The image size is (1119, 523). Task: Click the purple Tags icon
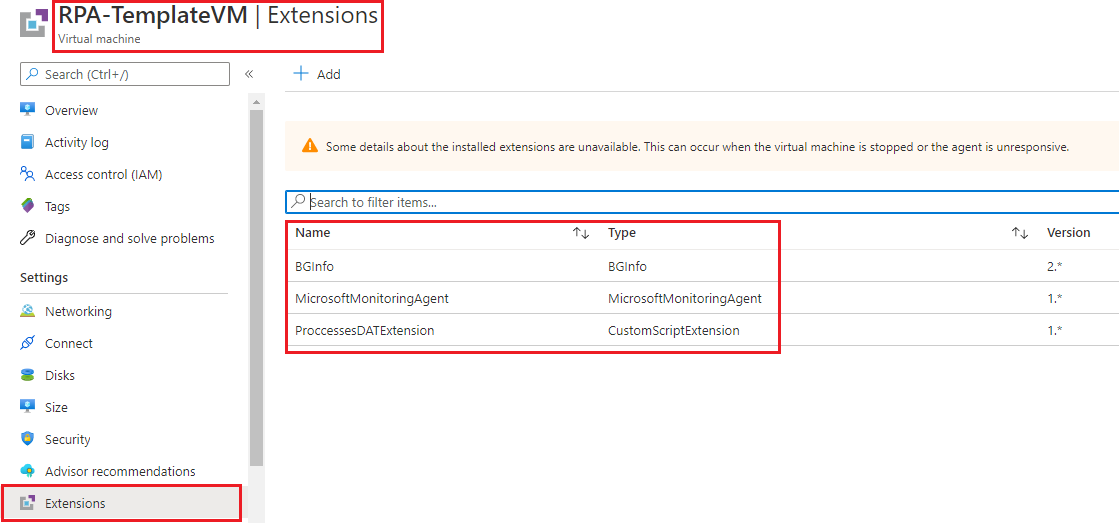click(x=28, y=206)
